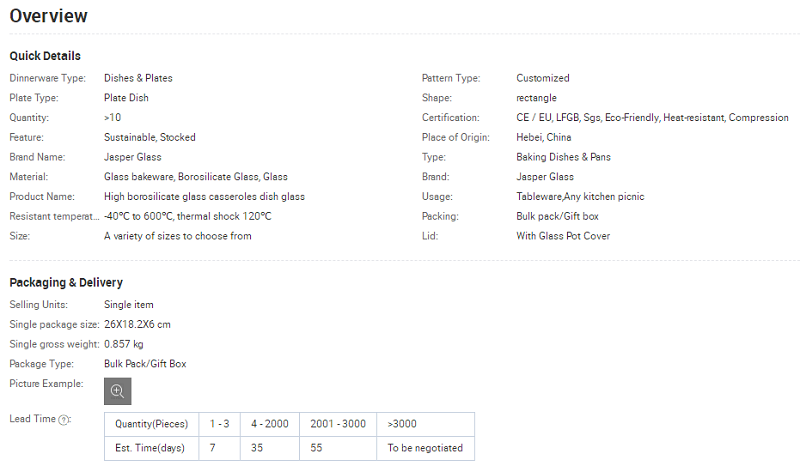Select the Packaging & Delivery section heading

[66, 283]
